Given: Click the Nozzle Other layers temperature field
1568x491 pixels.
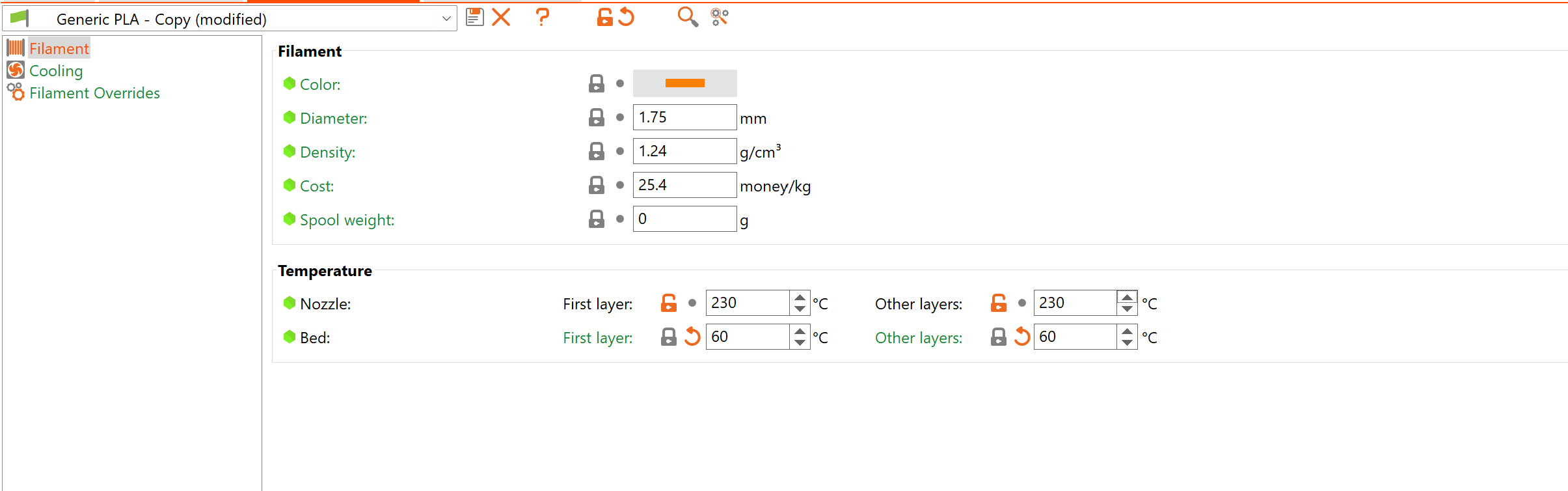Looking at the screenshot, I should click(1075, 303).
